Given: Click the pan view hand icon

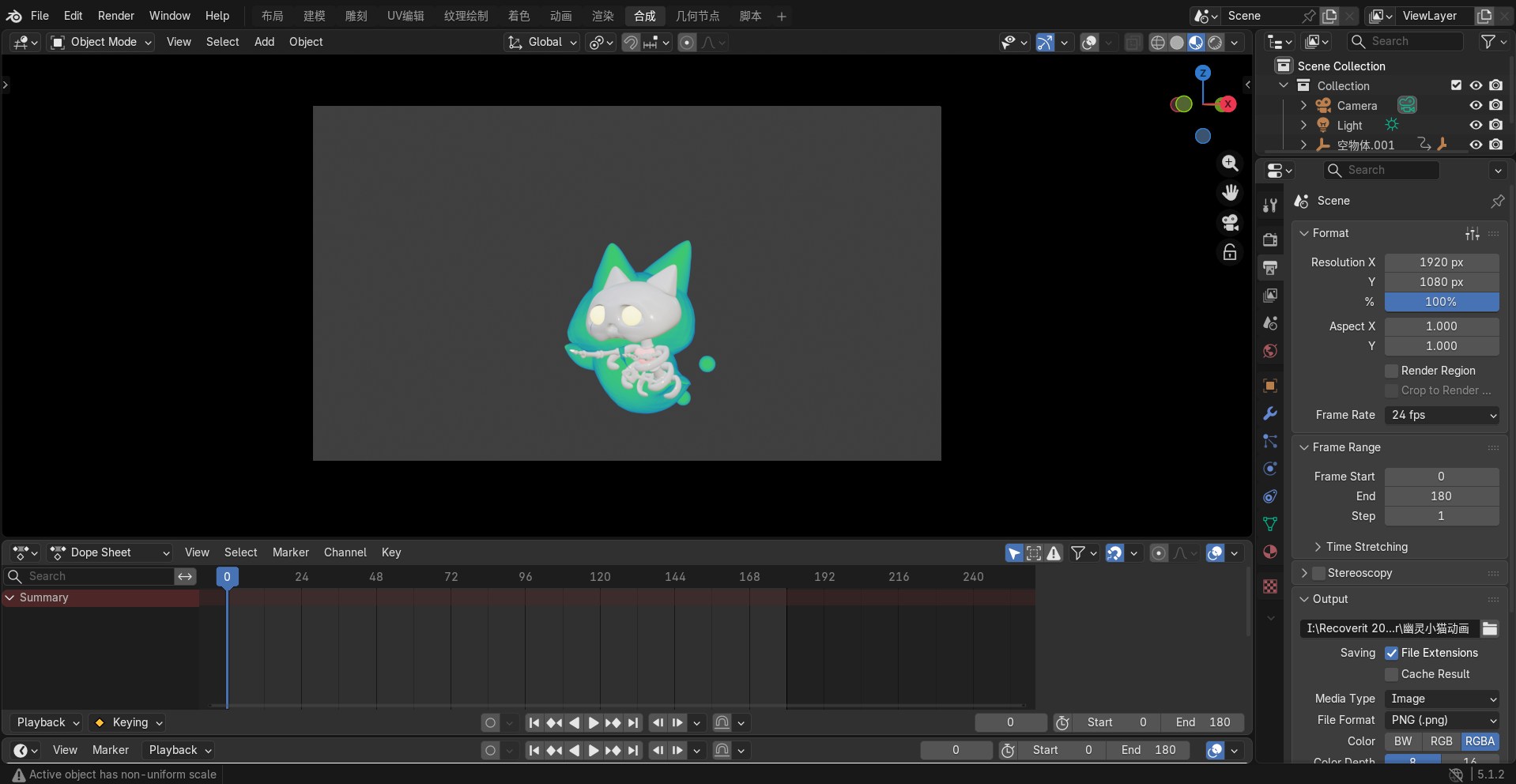Looking at the screenshot, I should click(x=1230, y=192).
